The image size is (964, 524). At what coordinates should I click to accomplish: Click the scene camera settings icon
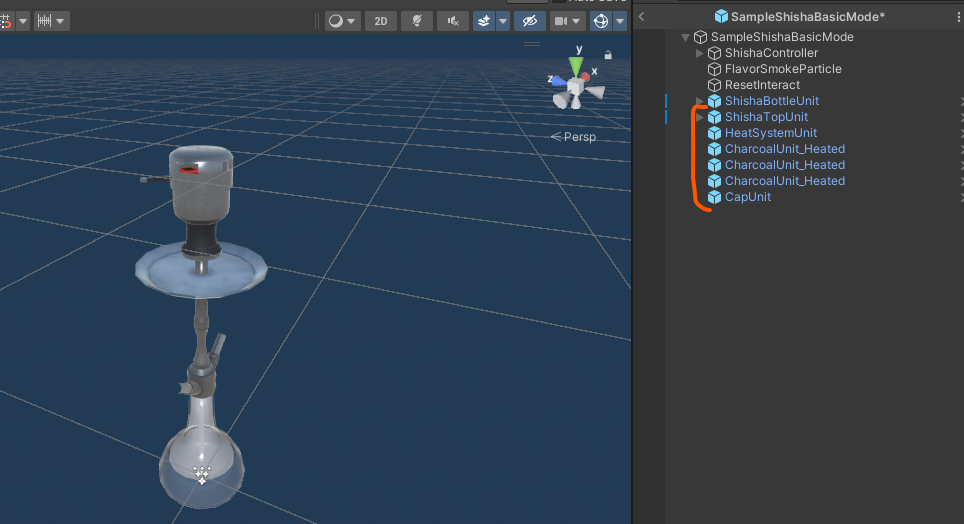click(x=561, y=21)
